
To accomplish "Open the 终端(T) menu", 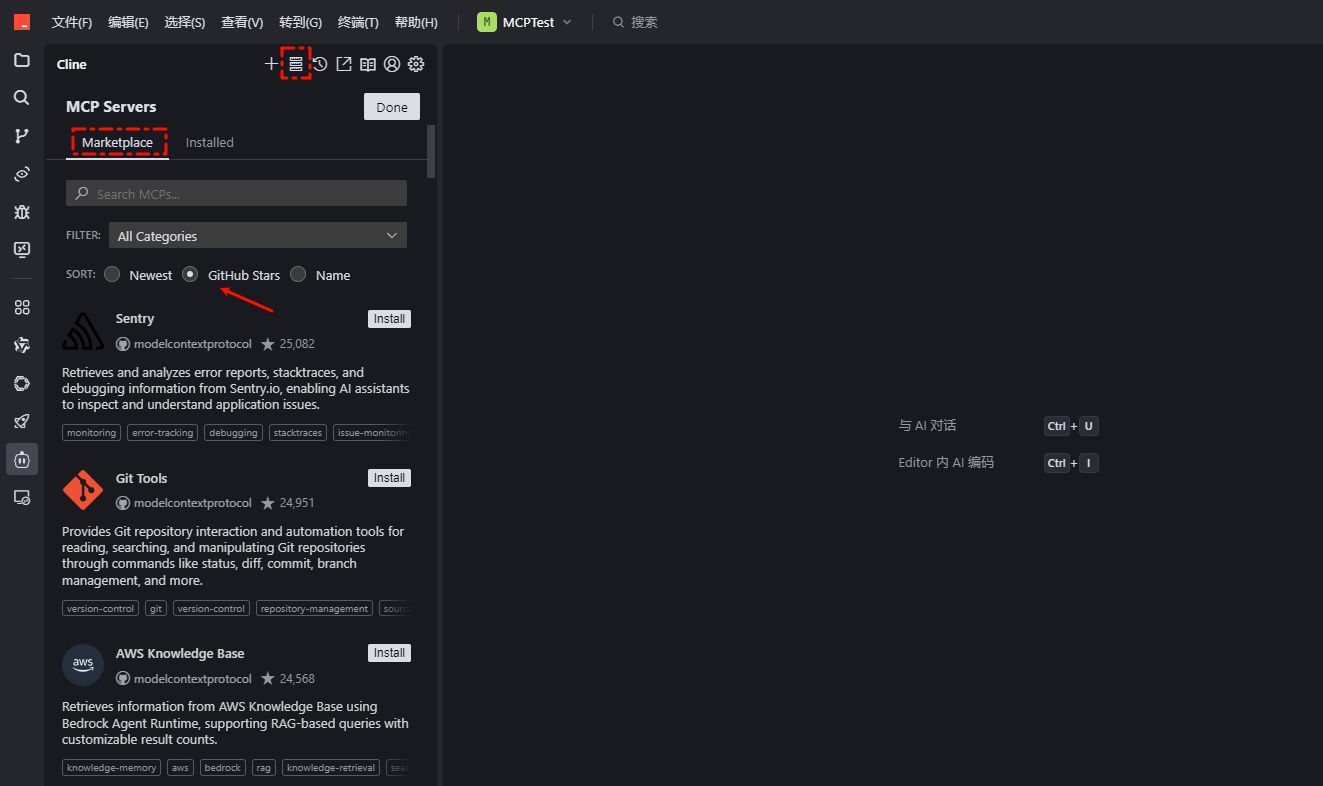I will (x=358, y=22).
